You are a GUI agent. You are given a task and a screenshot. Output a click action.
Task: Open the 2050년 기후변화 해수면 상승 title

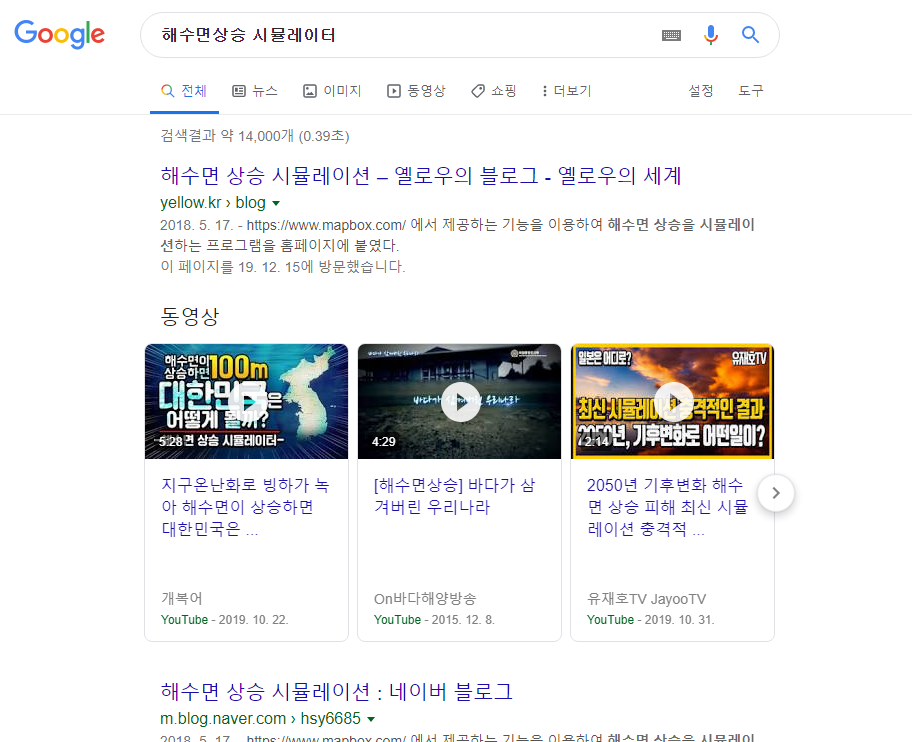click(667, 506)
